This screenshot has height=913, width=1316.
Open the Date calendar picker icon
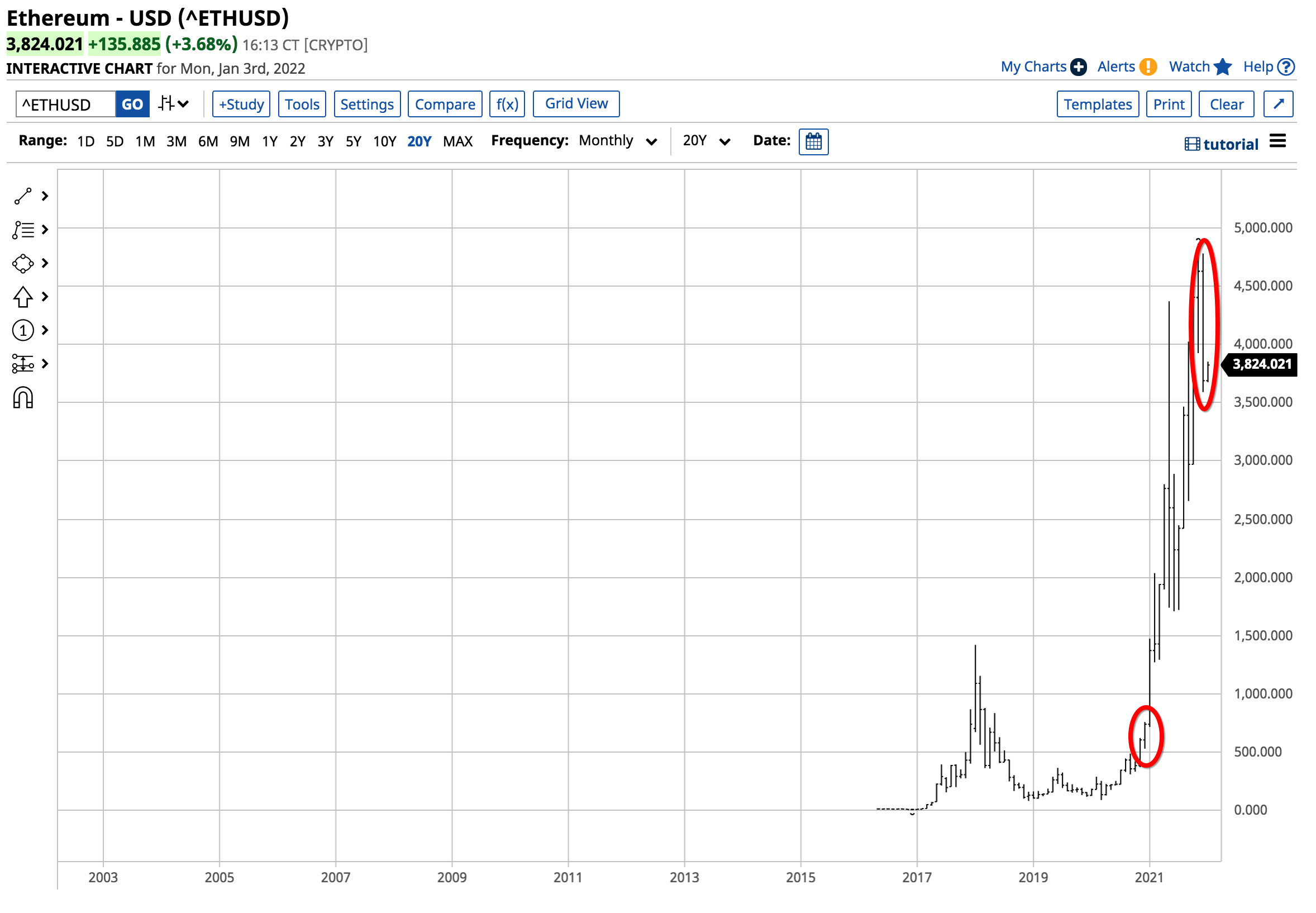[814, 141]
